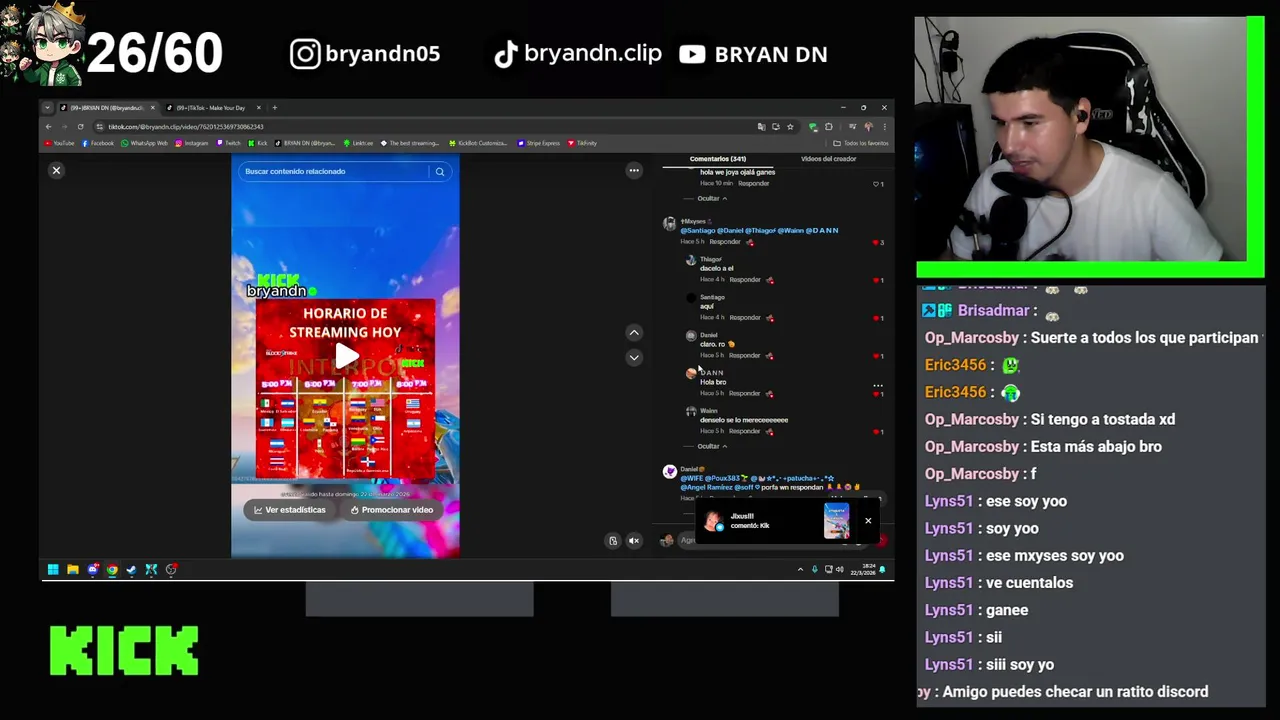Open Mixyses profile avatar in comments

(x=669, y=224)
